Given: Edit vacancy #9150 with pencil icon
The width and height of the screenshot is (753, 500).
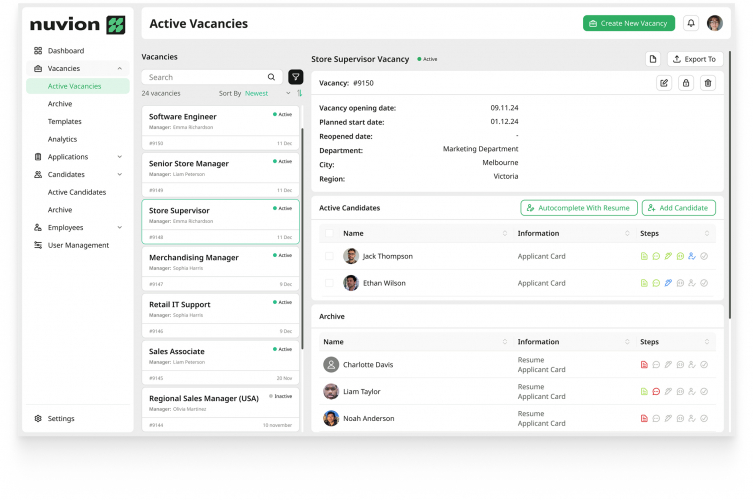Looking at the screenshot, I should tap(664, 83).
